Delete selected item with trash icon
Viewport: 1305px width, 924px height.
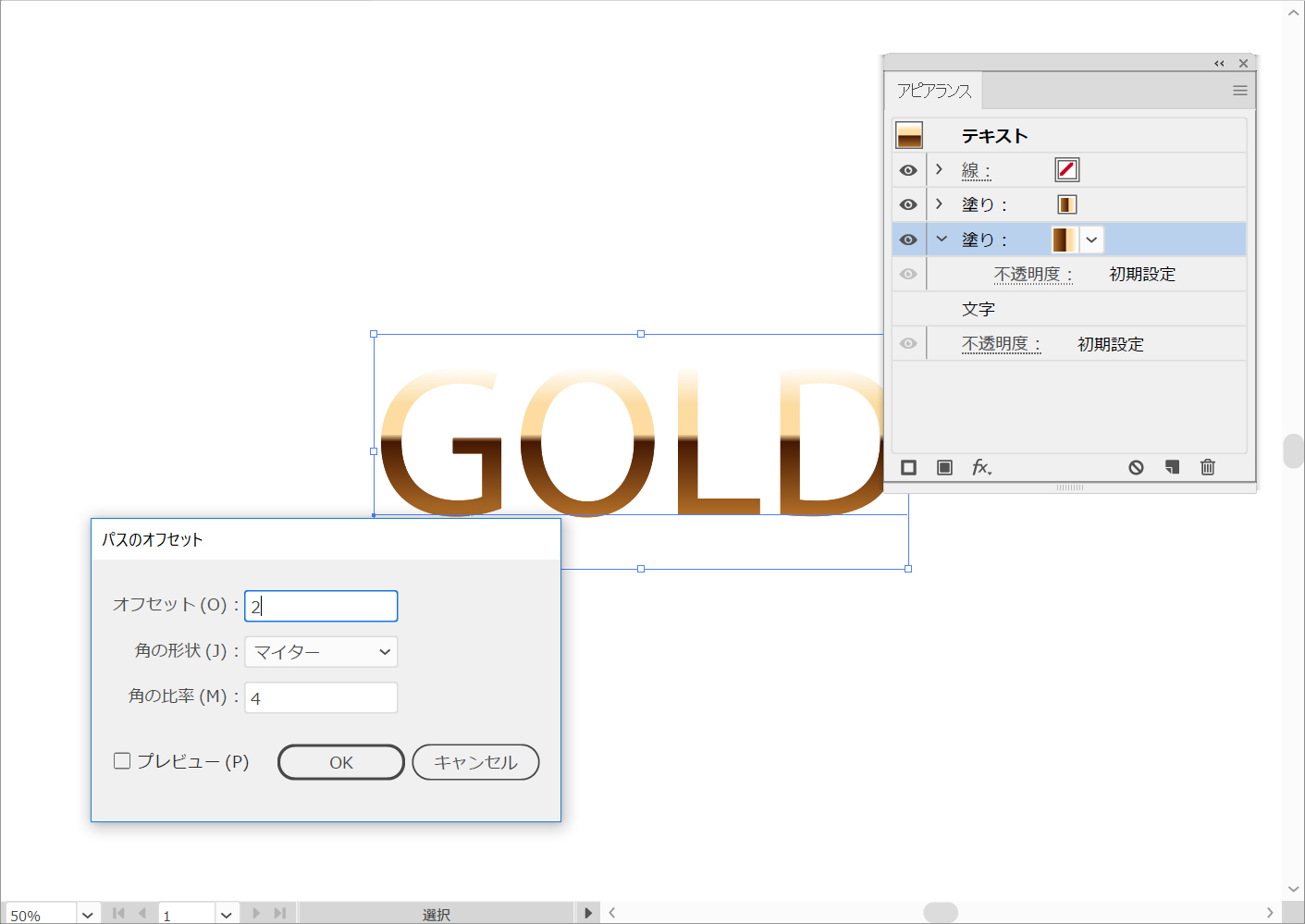tap(1208, 468)
